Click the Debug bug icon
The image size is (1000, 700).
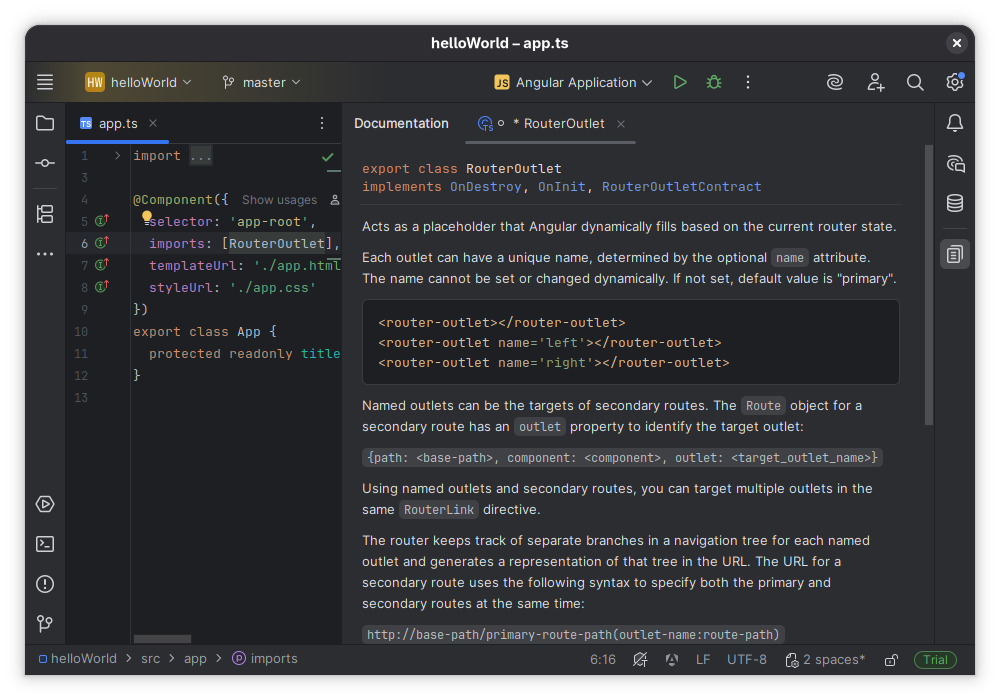pyautogui.click(x=714, y=82)
